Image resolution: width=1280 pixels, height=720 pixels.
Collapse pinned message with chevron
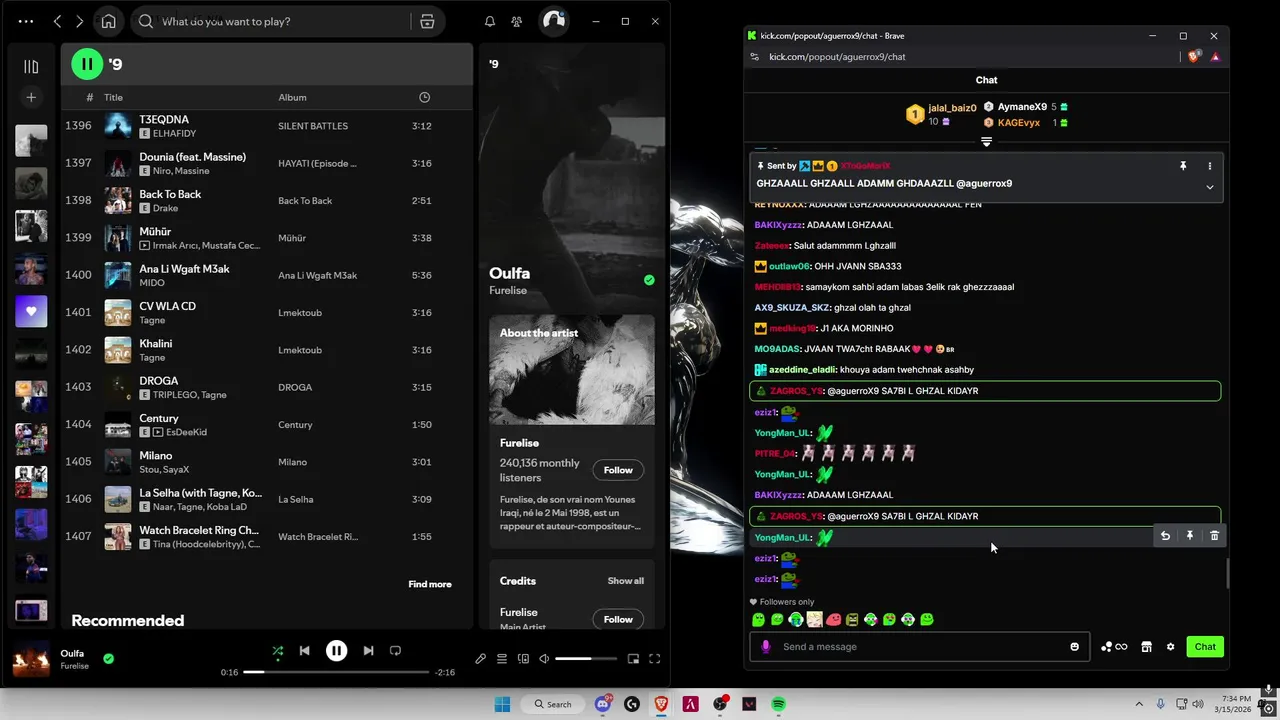tap(1209, 187)
